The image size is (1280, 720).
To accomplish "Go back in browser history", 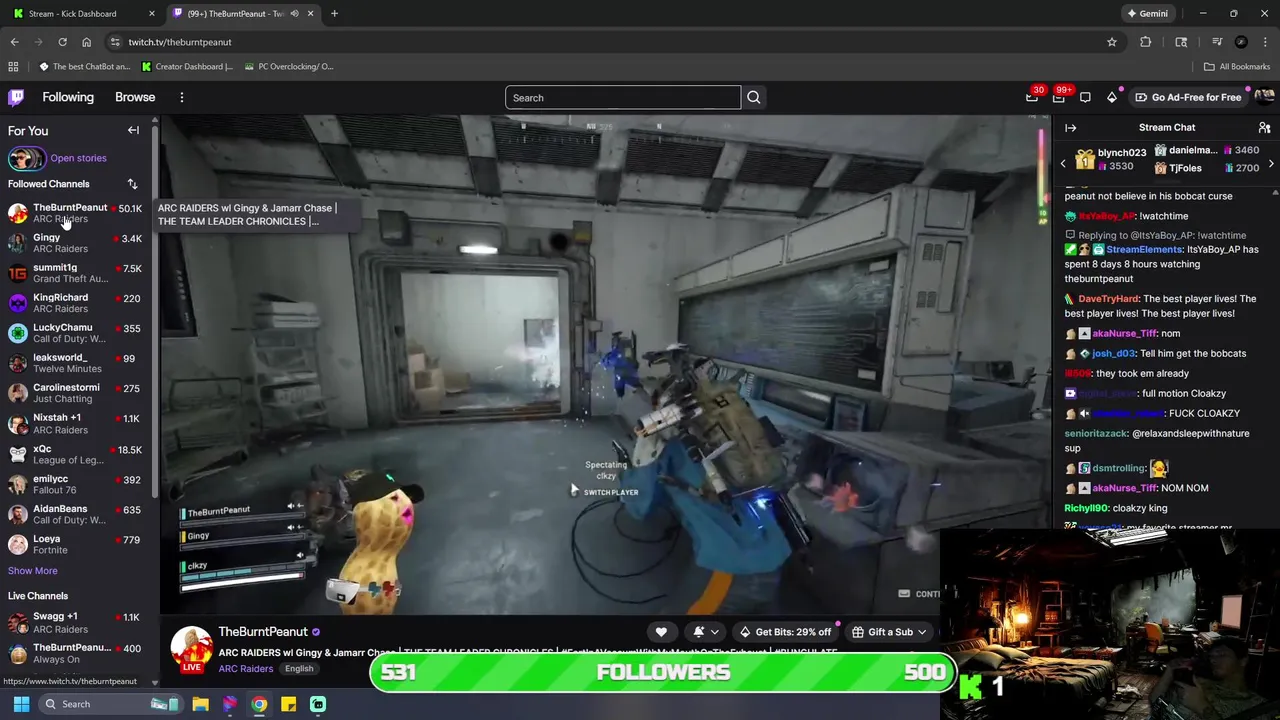I will tap(14, 42).
